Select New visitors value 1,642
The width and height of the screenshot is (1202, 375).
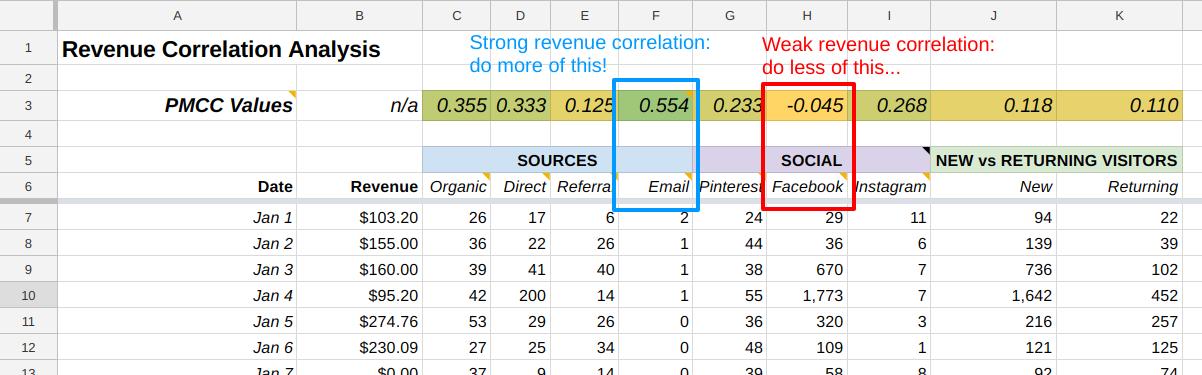pos(993,295)
